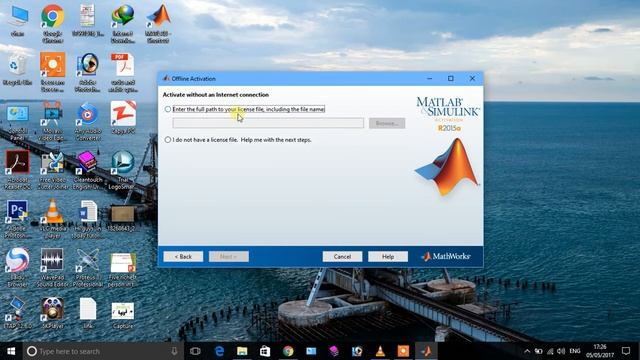640x360 pixels.
Task: Select 'I do not have a license file' option
Action: pos(168,140)
